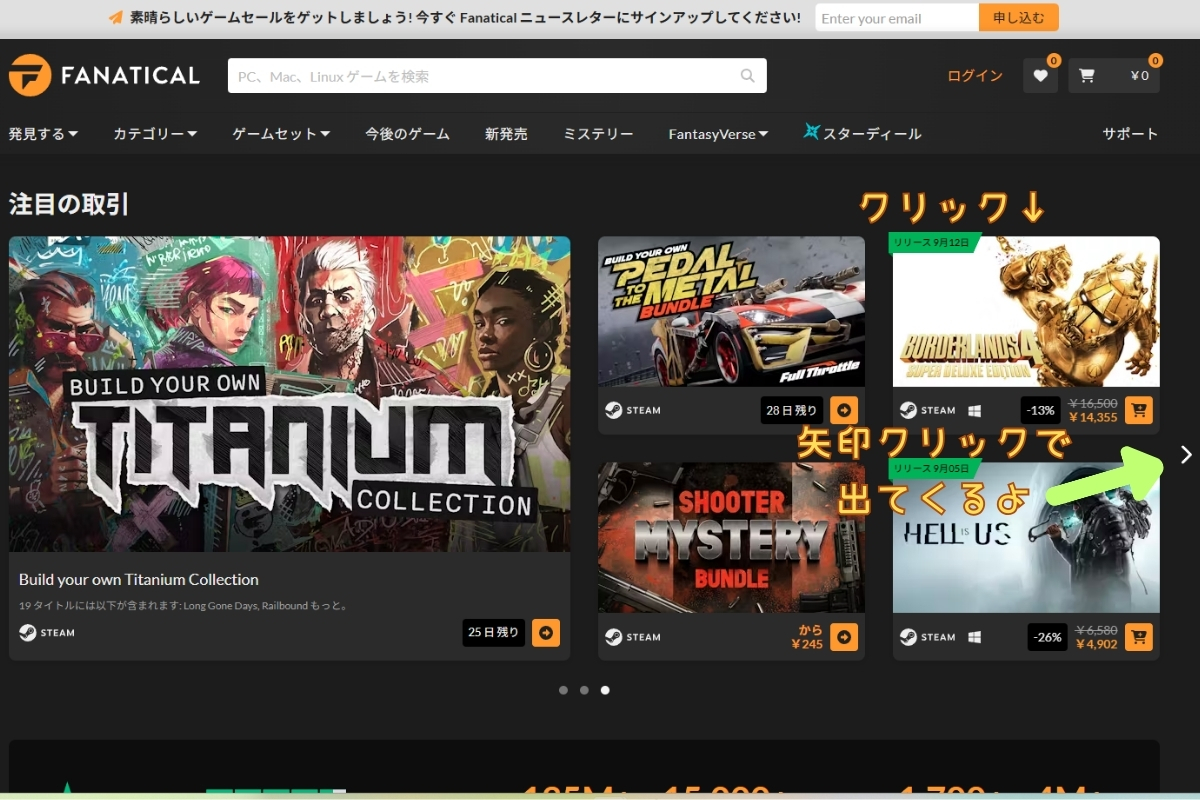Viewport: 1200px width, 800px height.
Task: Open the shopping cart showing ¥0
Action: pos(1114,76)
